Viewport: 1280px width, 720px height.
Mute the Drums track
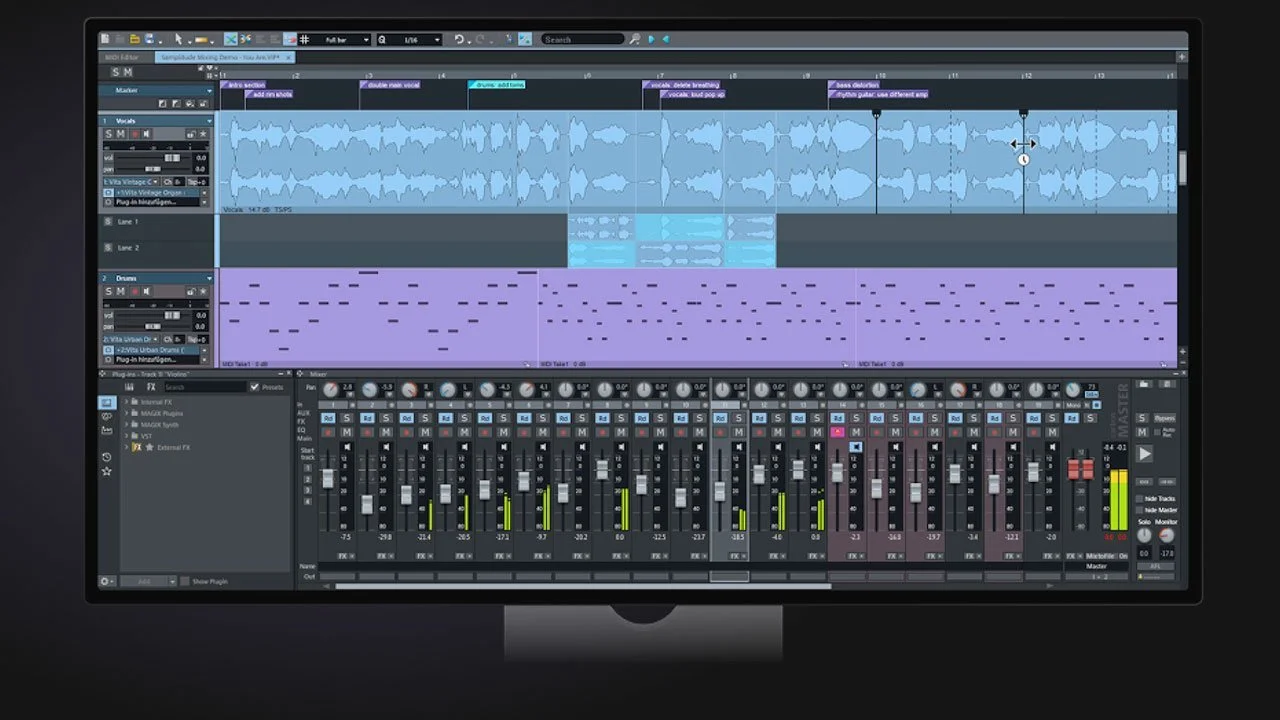pos(121,291)
